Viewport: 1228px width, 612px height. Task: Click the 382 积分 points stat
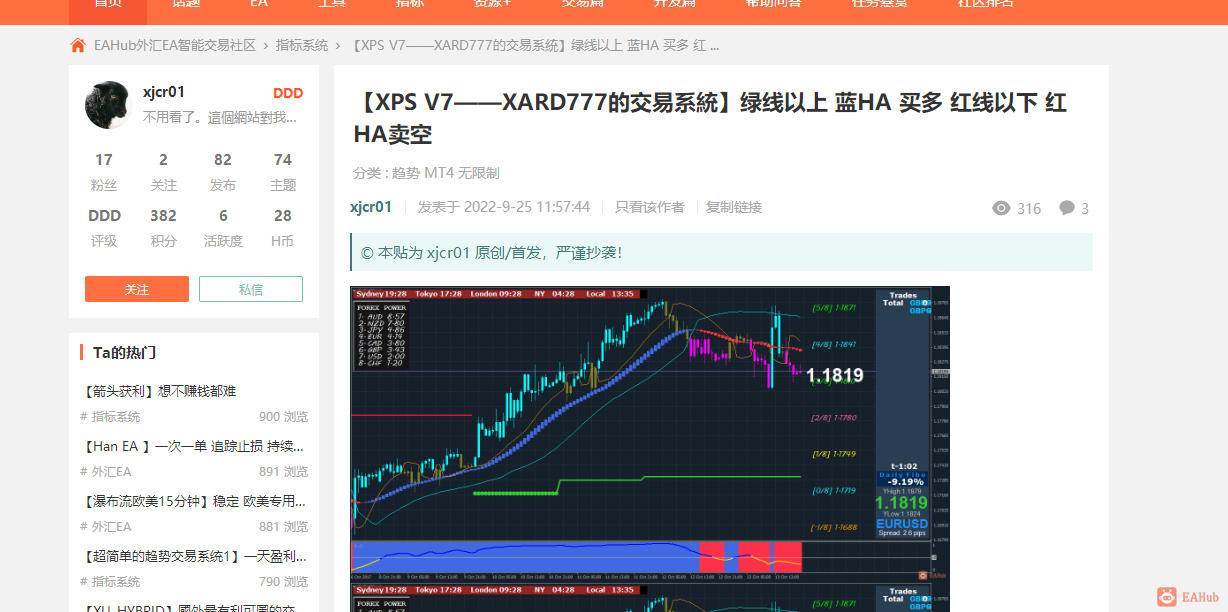pos(163,228)
